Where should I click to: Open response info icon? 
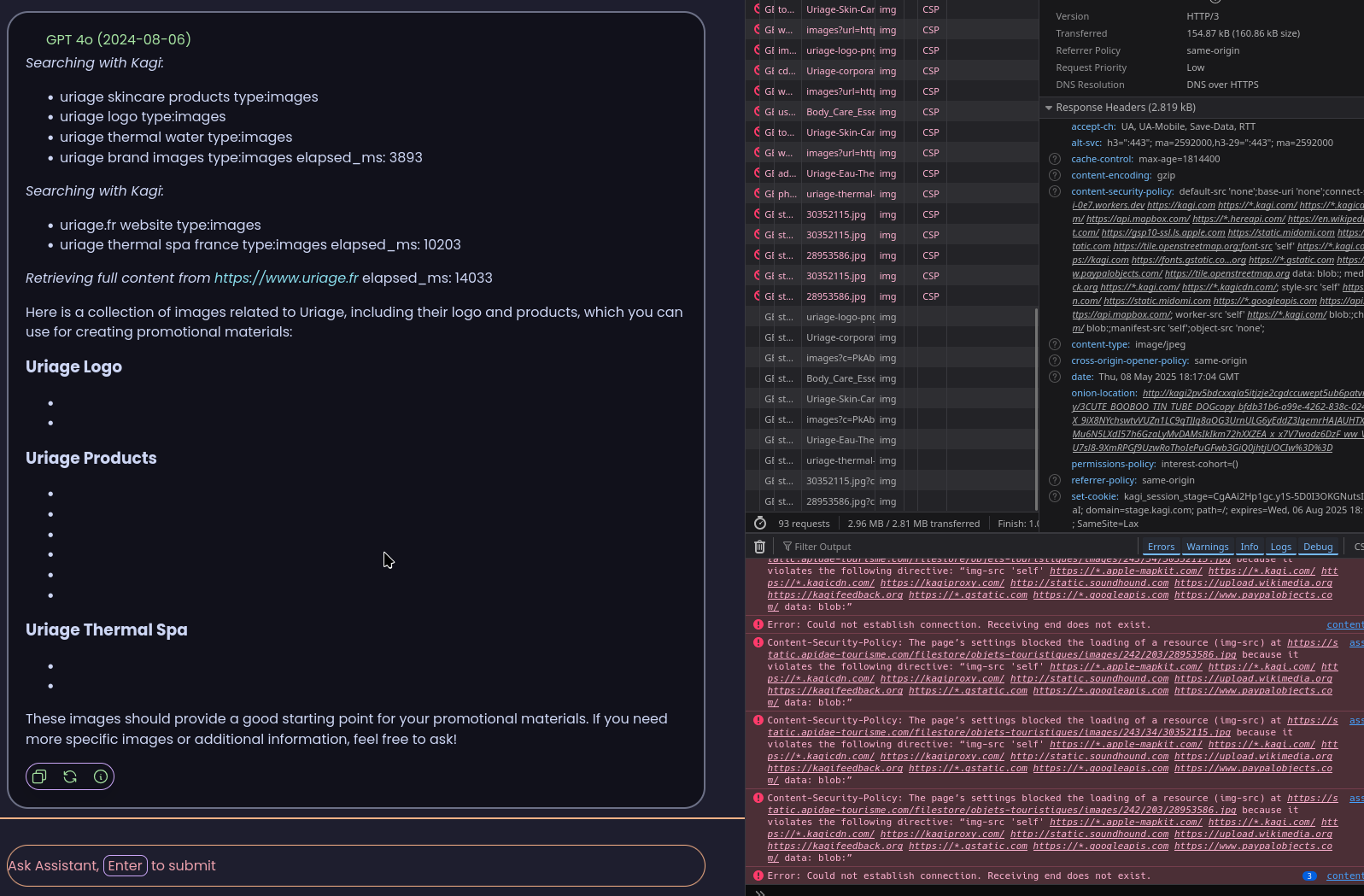101,776
